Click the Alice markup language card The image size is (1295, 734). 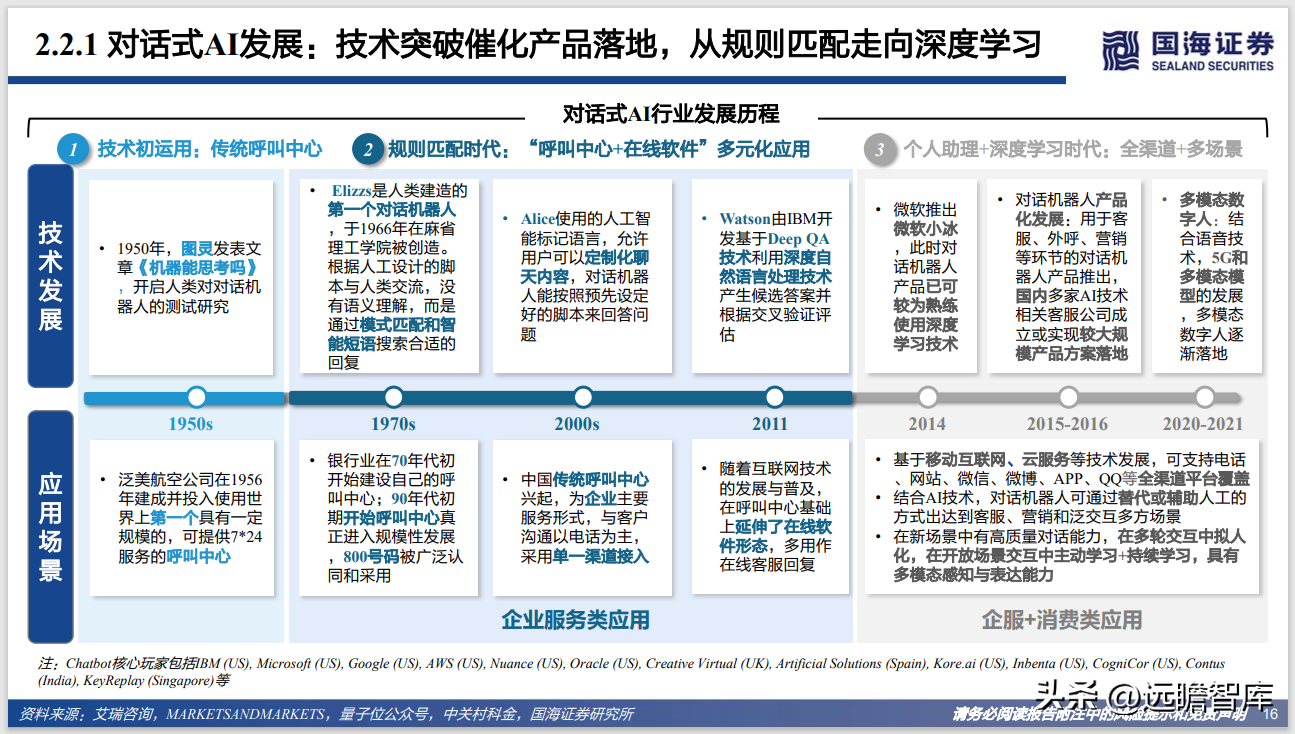(x=580, y=275)
